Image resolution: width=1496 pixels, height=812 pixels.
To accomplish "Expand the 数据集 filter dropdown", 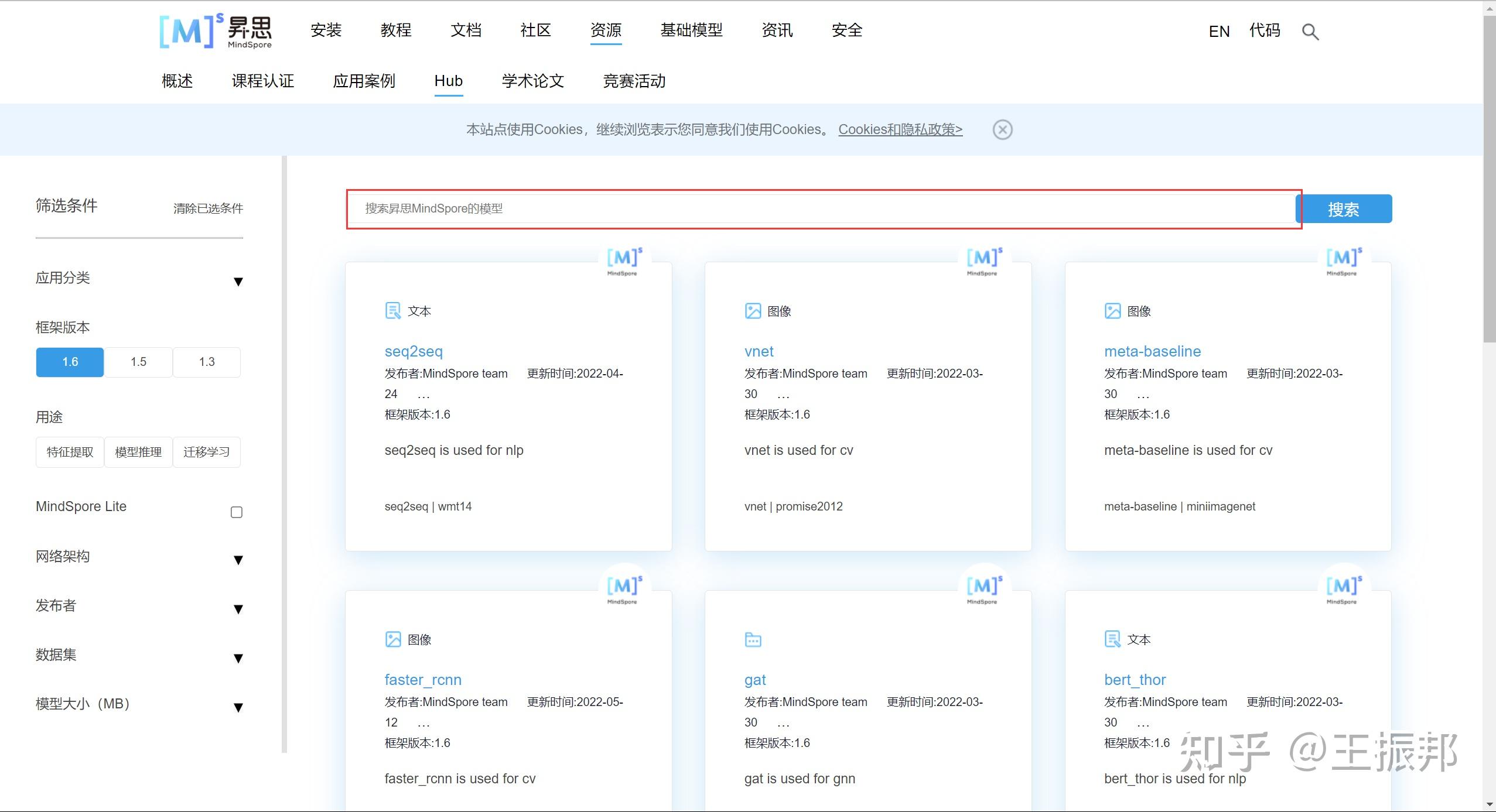I will (238, 659).
